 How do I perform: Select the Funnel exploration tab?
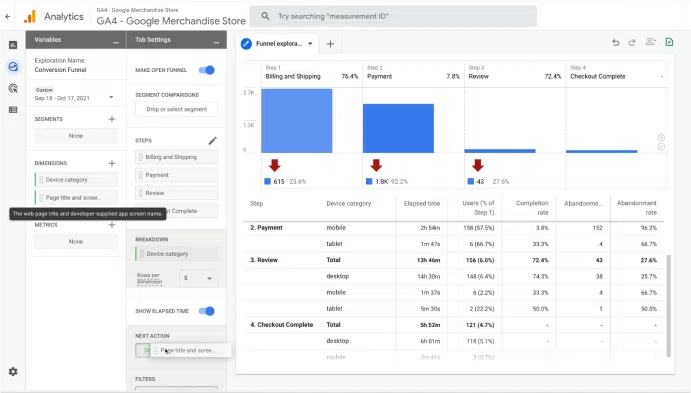279,44
